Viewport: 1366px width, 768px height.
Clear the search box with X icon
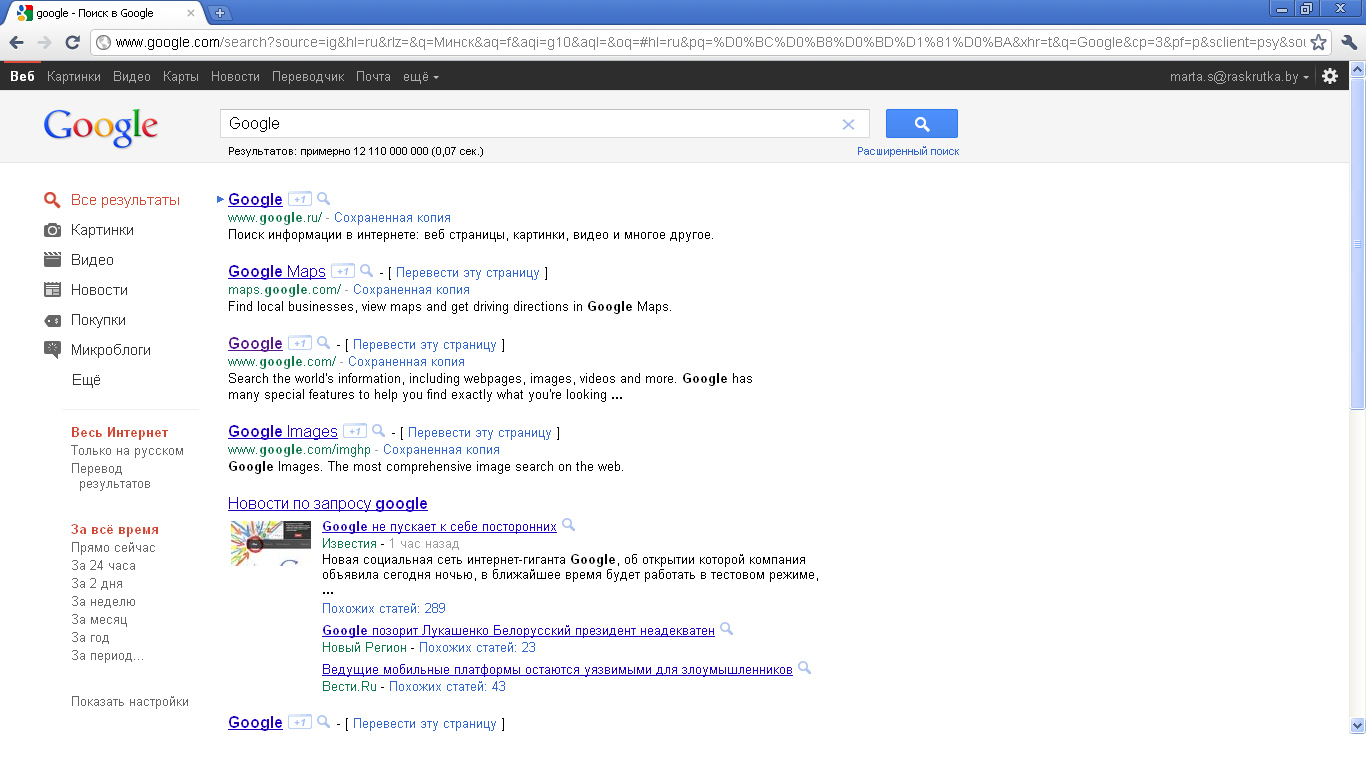point(848,124)
